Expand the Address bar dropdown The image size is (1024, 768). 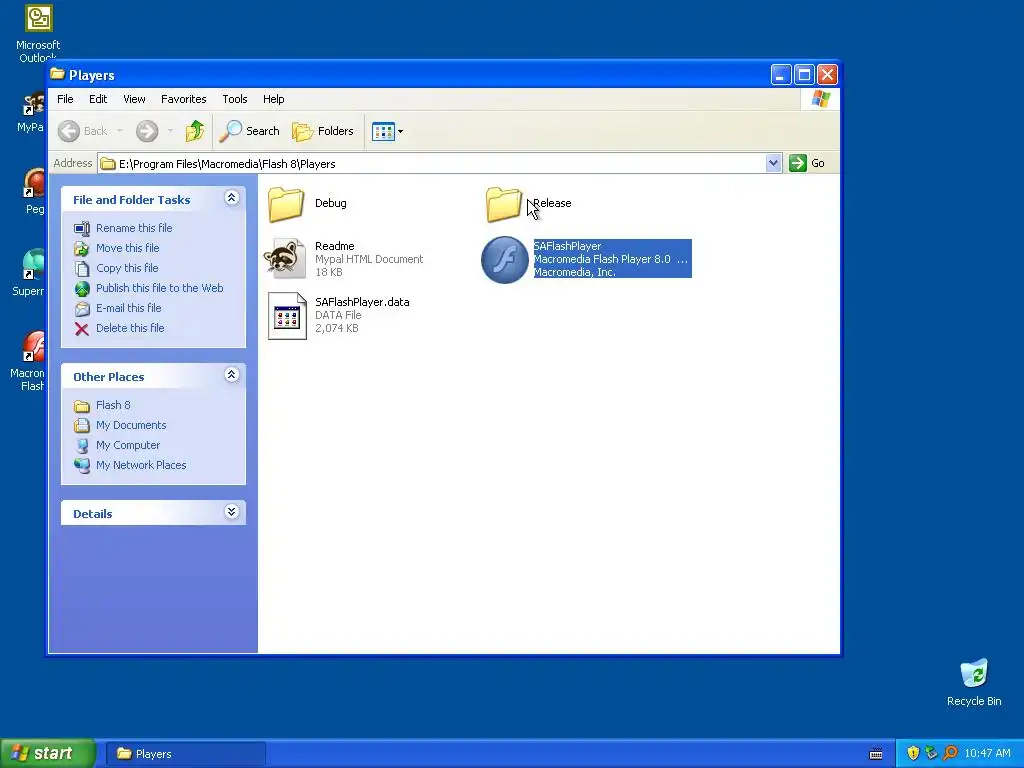coord(773,163)
